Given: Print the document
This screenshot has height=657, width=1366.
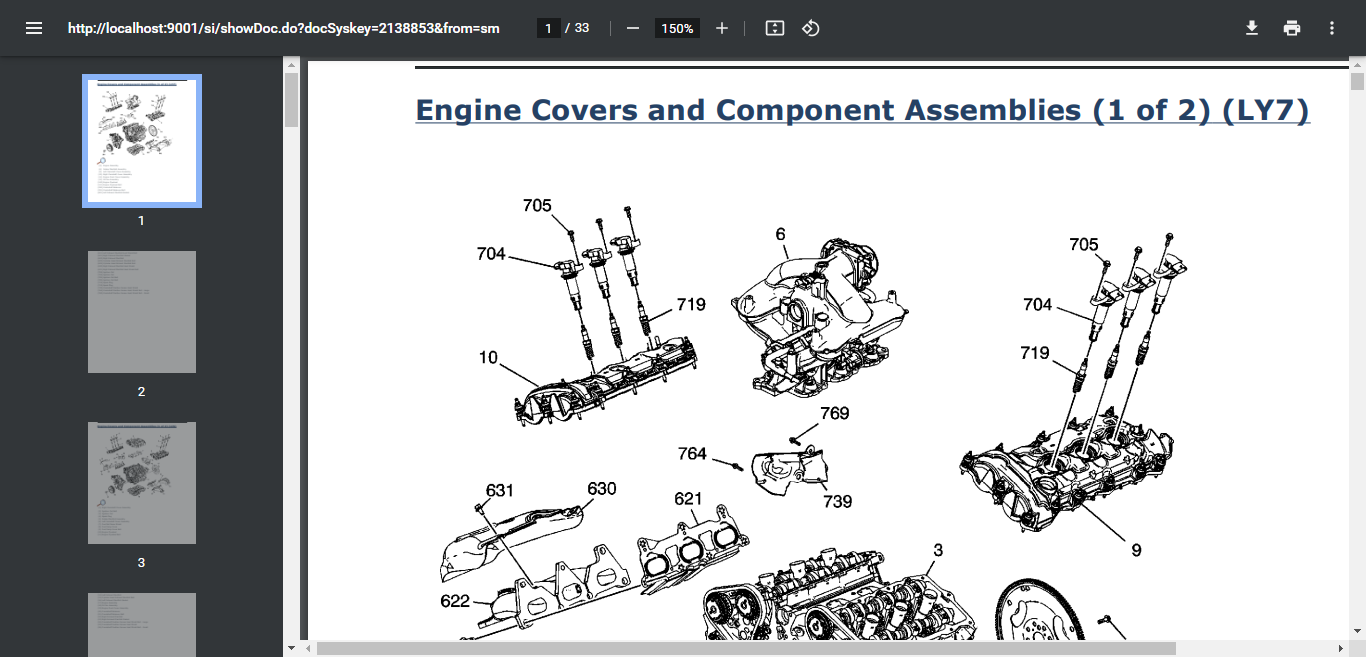Looking at the screenshot, I should (x=1292, y=28).
